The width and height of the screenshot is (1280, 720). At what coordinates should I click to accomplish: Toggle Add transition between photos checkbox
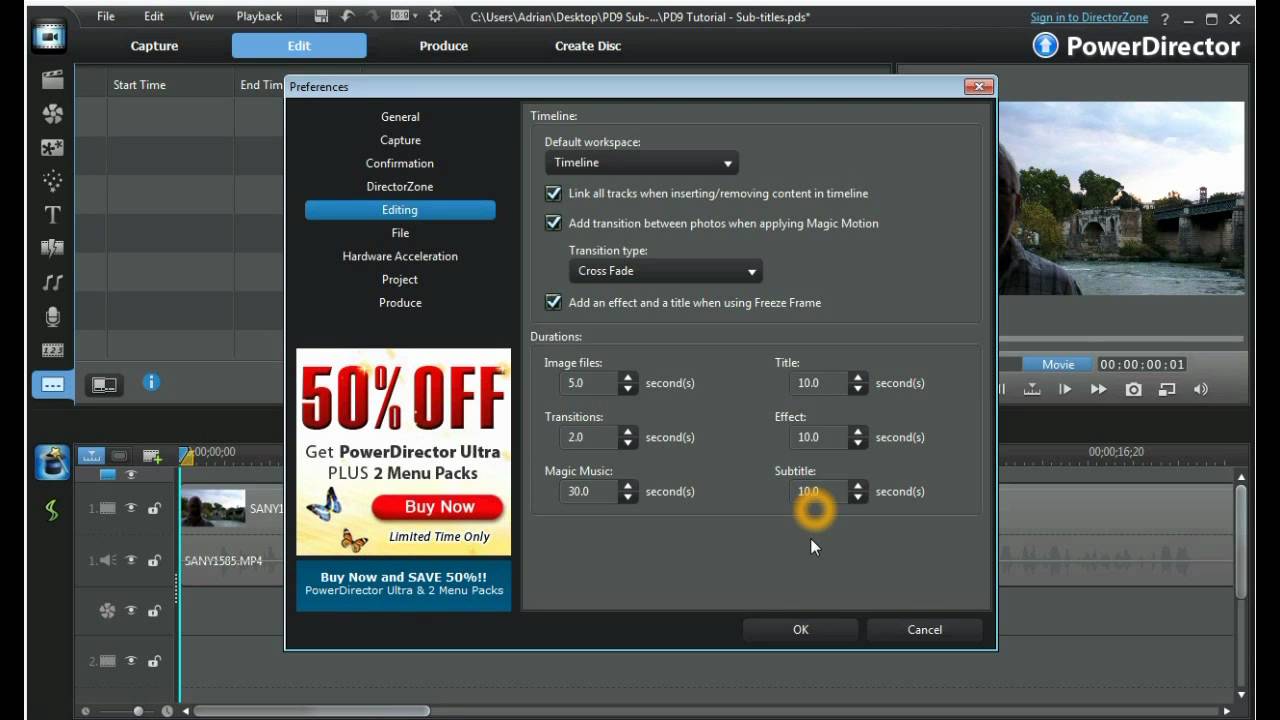point(553,223)
